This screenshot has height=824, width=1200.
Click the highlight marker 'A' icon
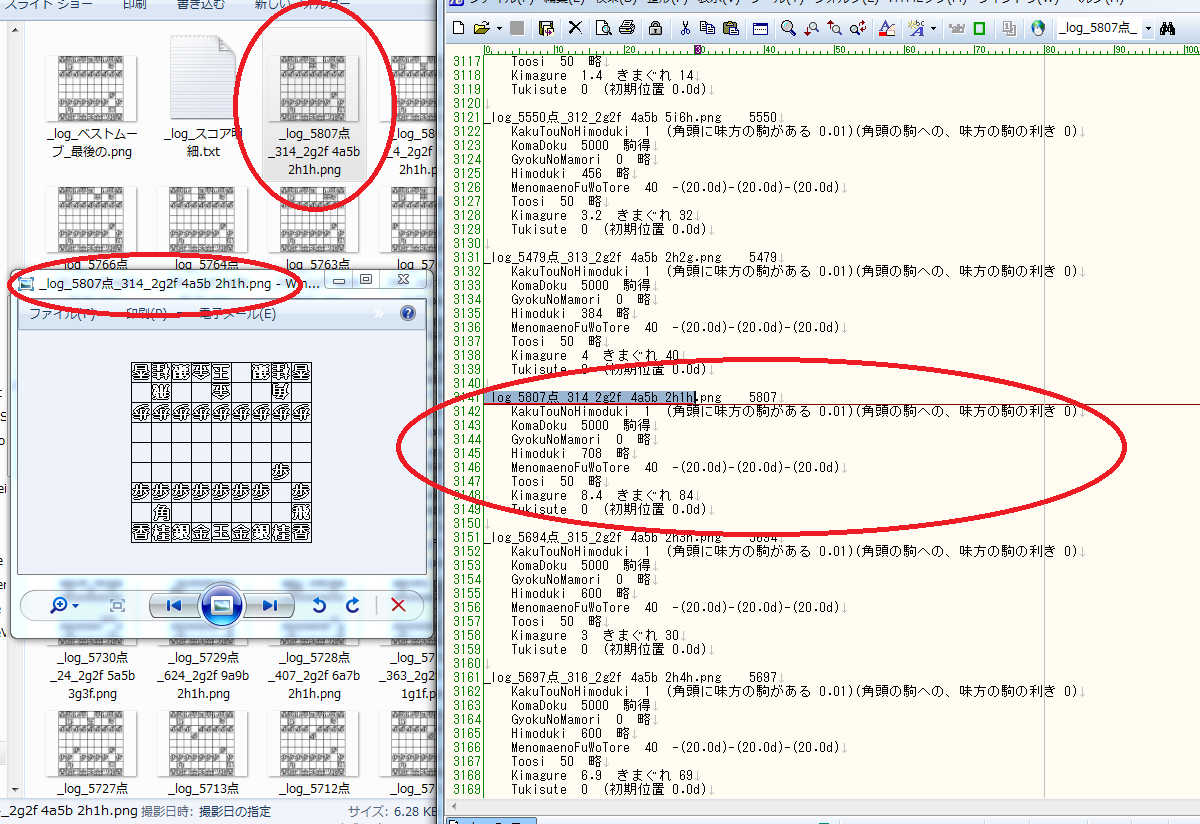coord(915,28)
